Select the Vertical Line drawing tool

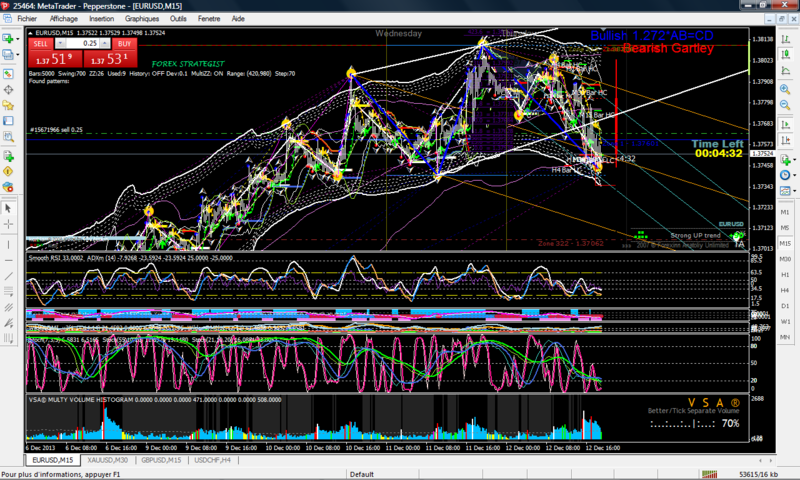point(8,245)
